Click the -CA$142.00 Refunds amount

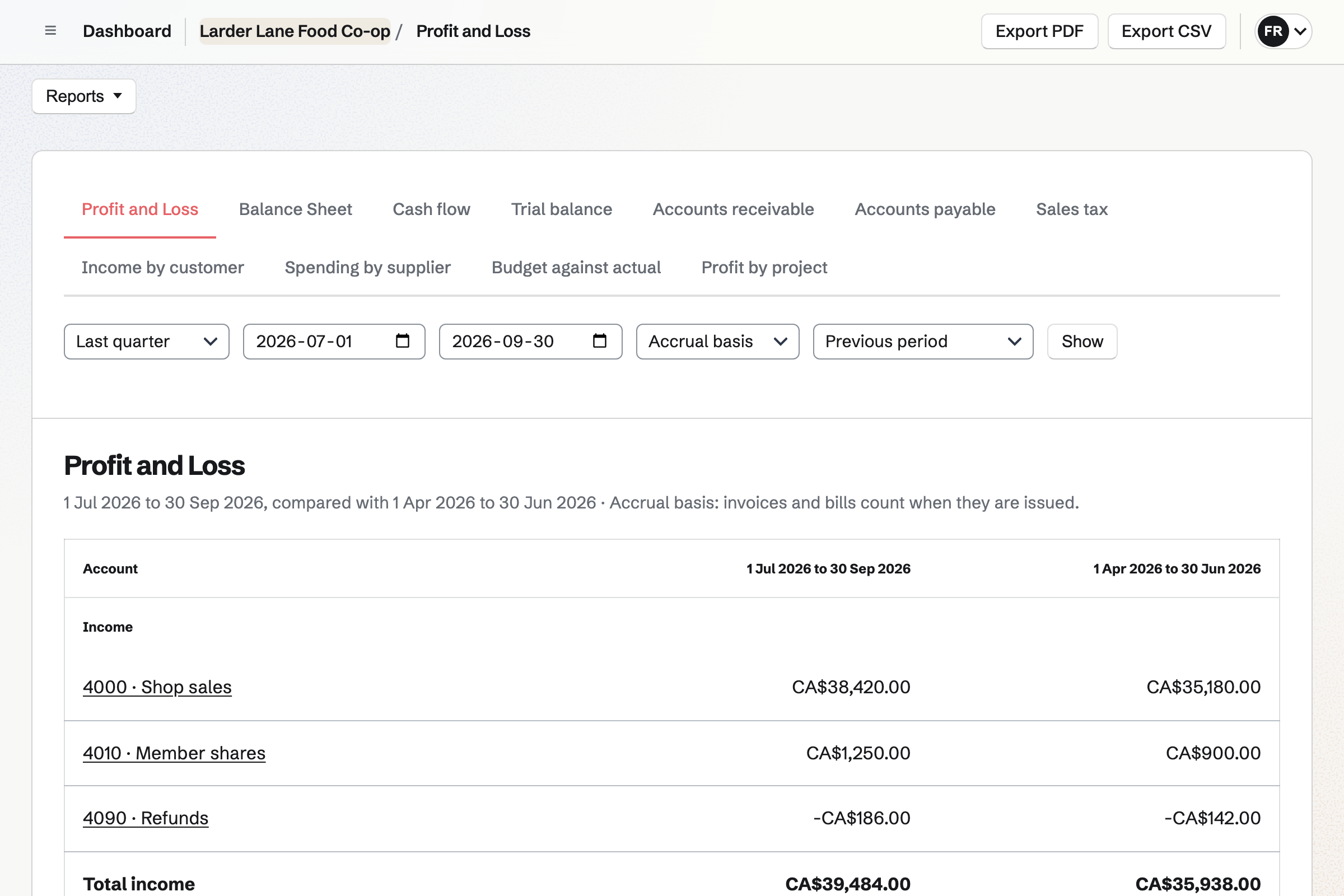coord(1212,818)
